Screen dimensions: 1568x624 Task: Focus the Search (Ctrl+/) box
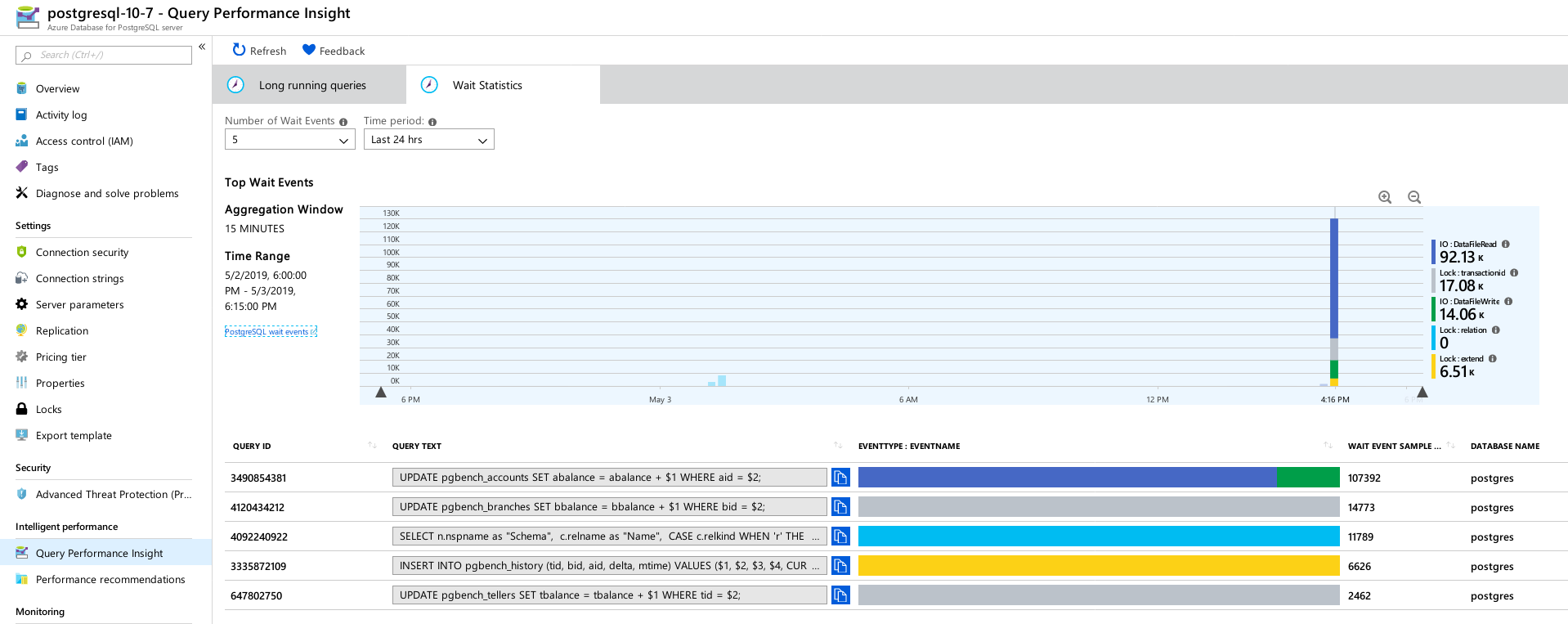tap(104, 55)
